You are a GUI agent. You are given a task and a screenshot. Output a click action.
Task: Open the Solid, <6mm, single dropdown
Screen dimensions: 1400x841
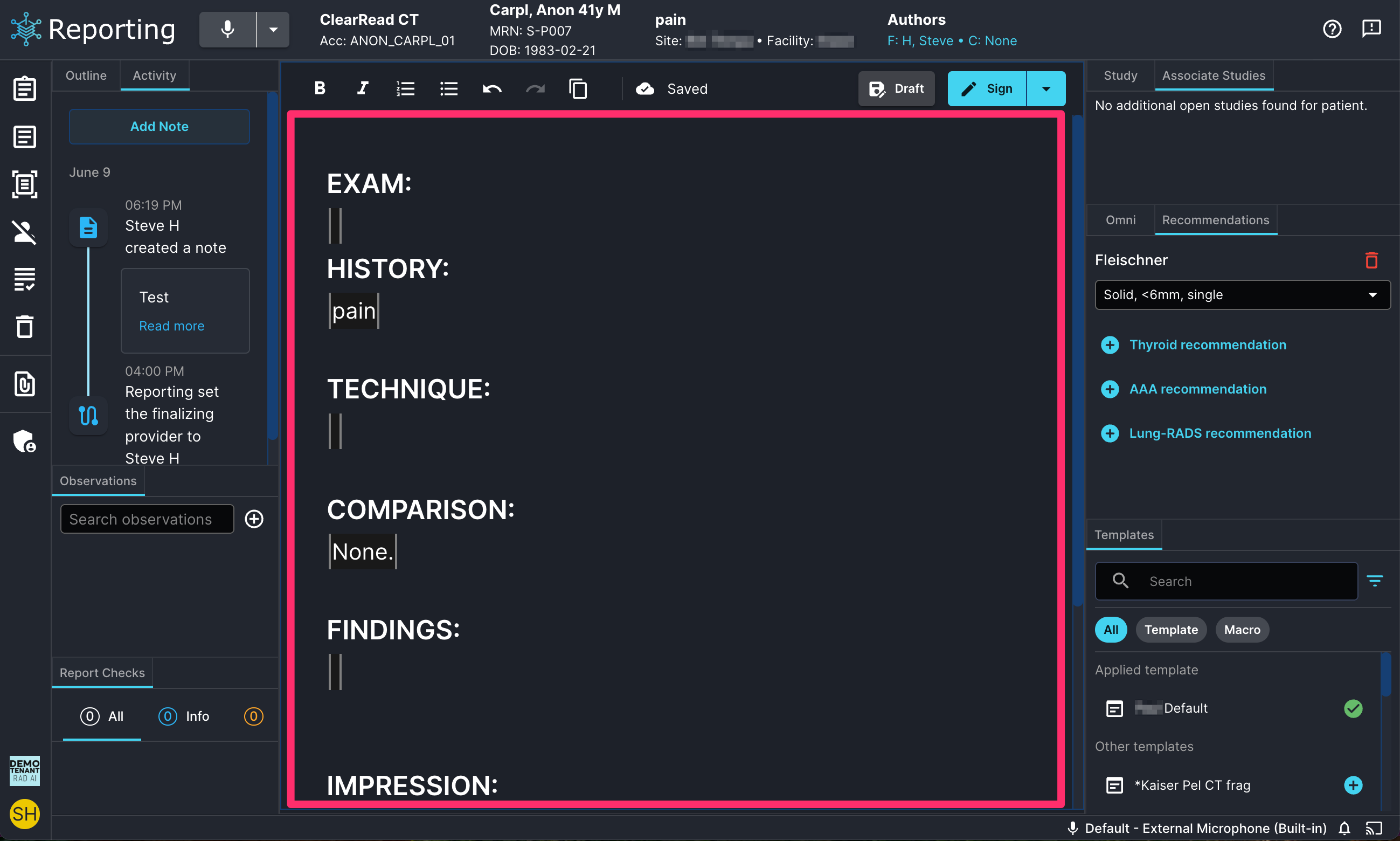(1243, 295)
